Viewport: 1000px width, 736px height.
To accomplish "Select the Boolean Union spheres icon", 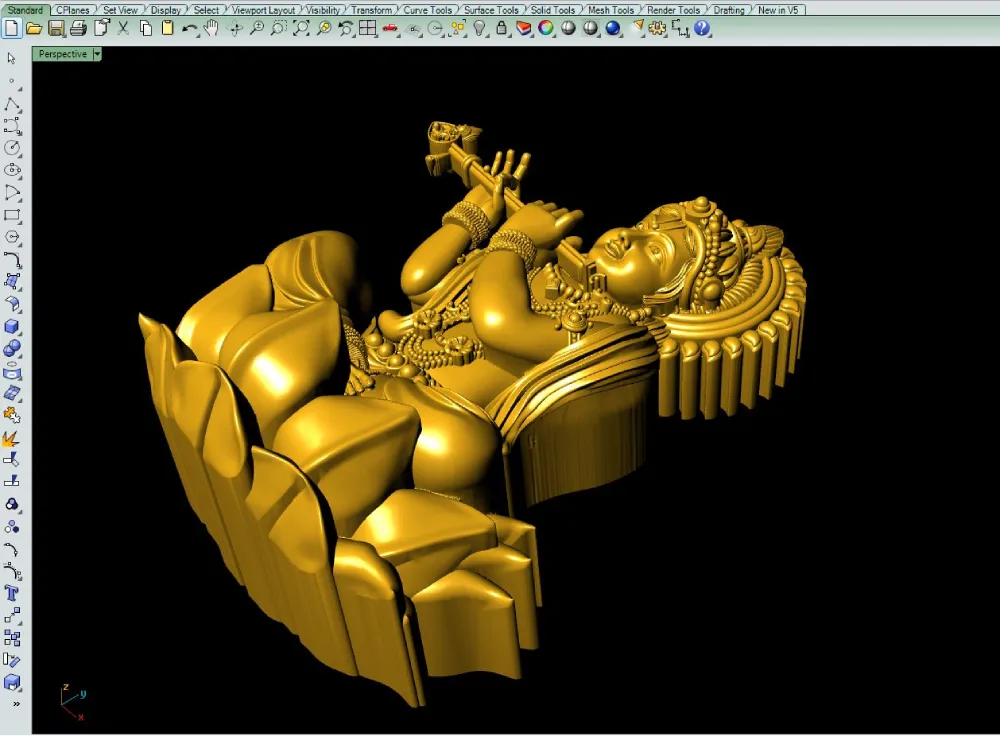I will point(12,349).
